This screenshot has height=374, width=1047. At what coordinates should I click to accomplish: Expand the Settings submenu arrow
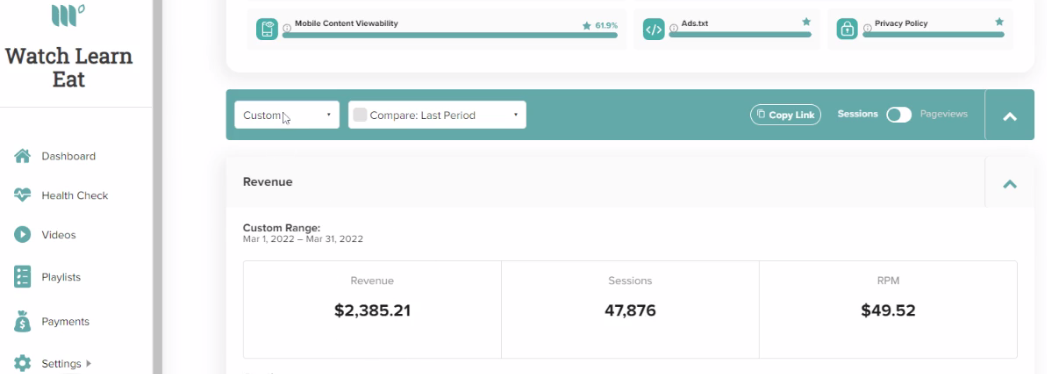point(88,364)
